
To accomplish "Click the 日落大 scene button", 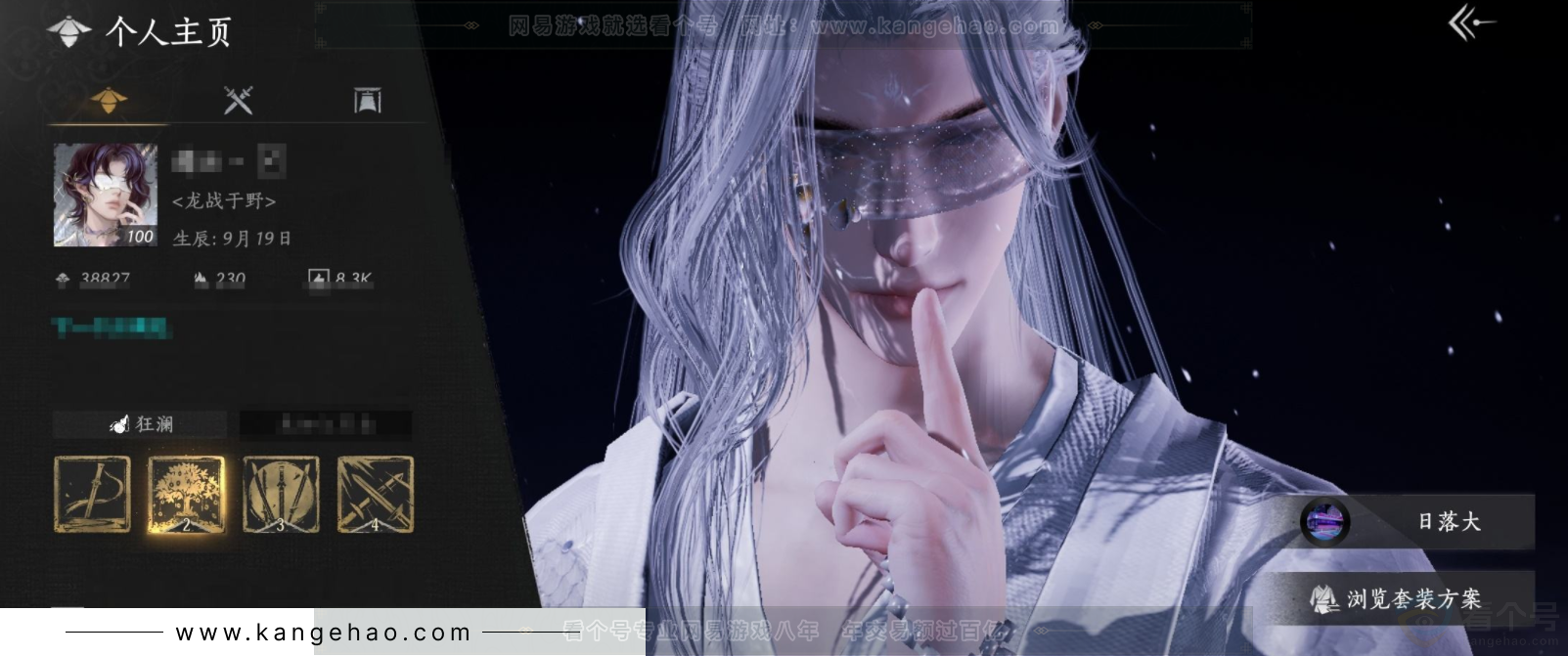I will pyautogui.click(x=1417, y=522).
